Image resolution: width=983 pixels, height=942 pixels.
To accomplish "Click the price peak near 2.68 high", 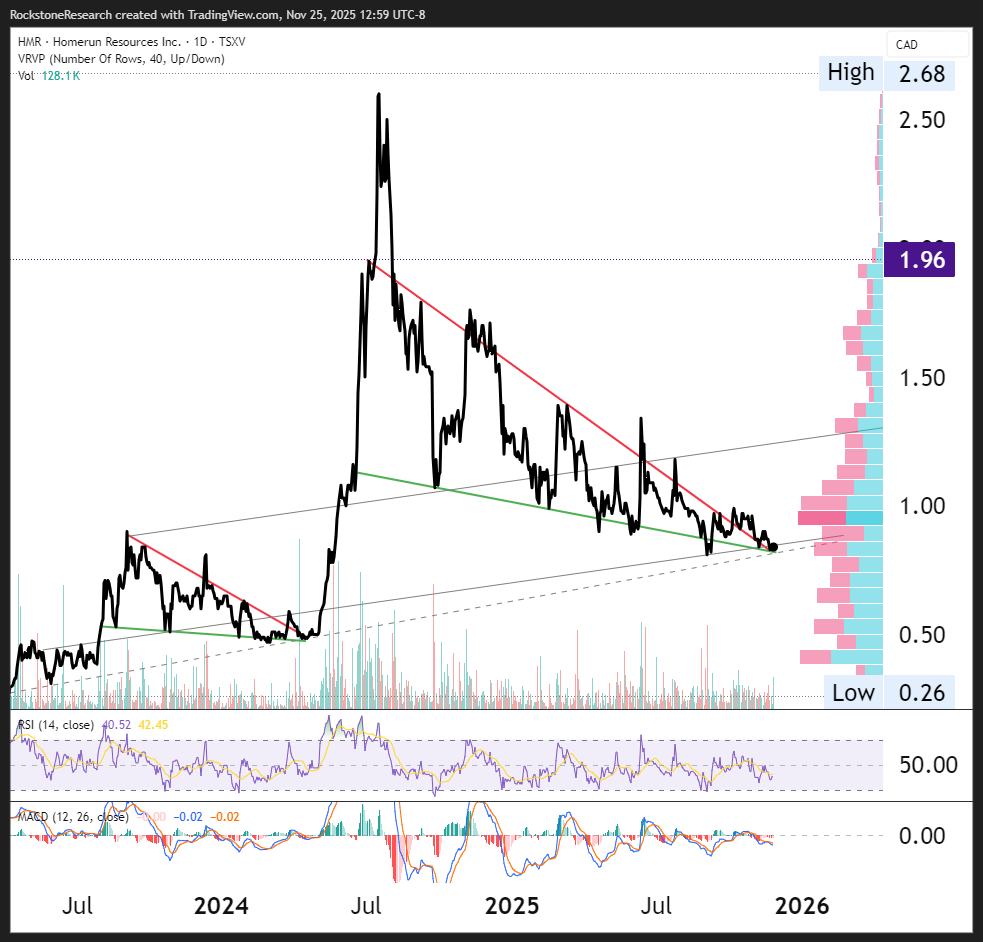I will pos(378,95).
